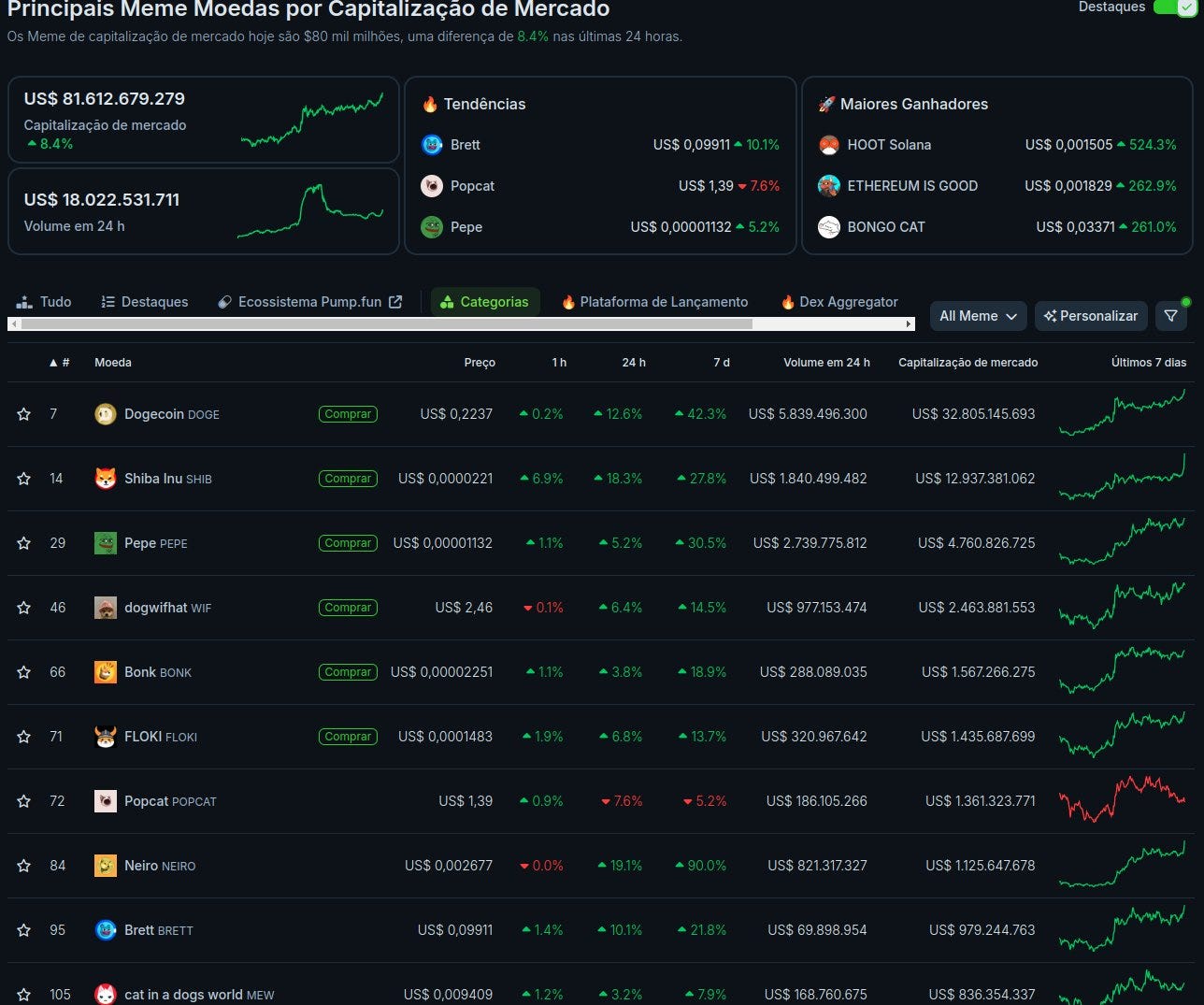Image resolution: width=1204 pixels, height=1005 pixels.
Task: Sort by Capitalização de mercado column
Action: click(967, 363)
